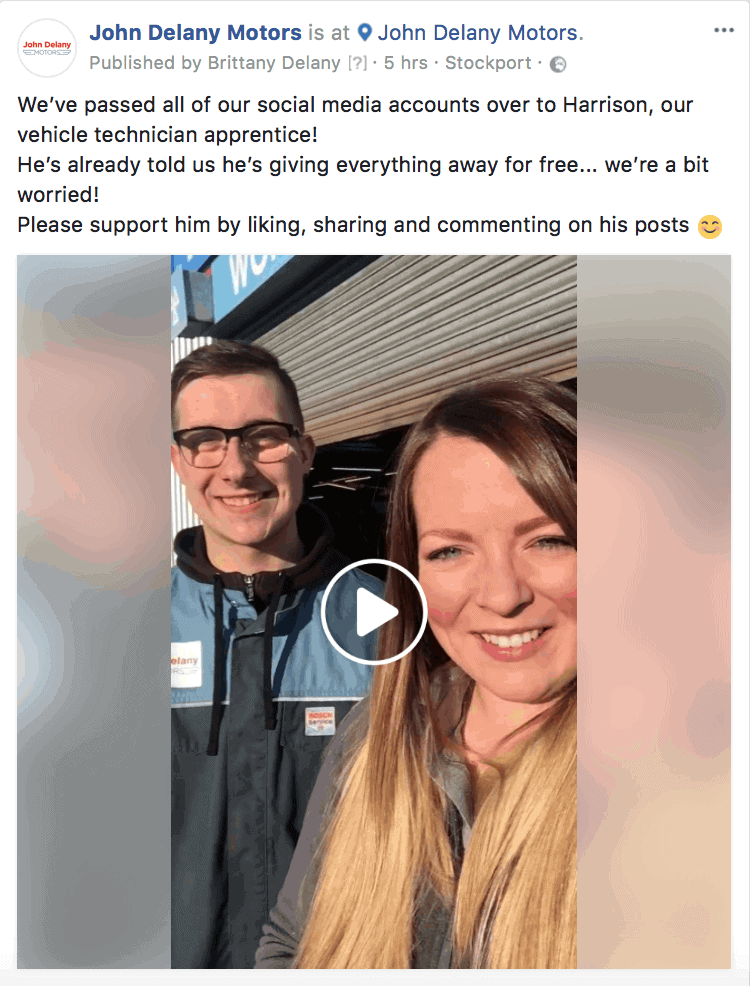Open the 5 hrs post timestamp
The width and height of the screenshot is (750, 986).
405,63
